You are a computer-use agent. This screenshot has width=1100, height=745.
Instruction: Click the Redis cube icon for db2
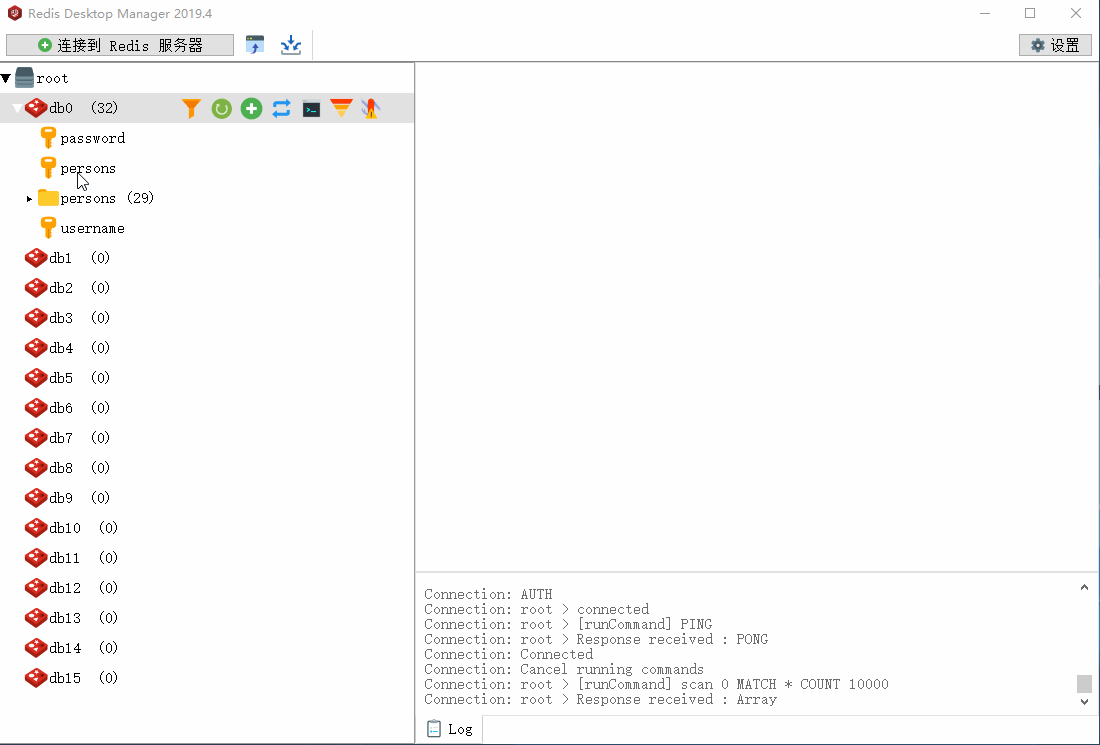[36, 288]
